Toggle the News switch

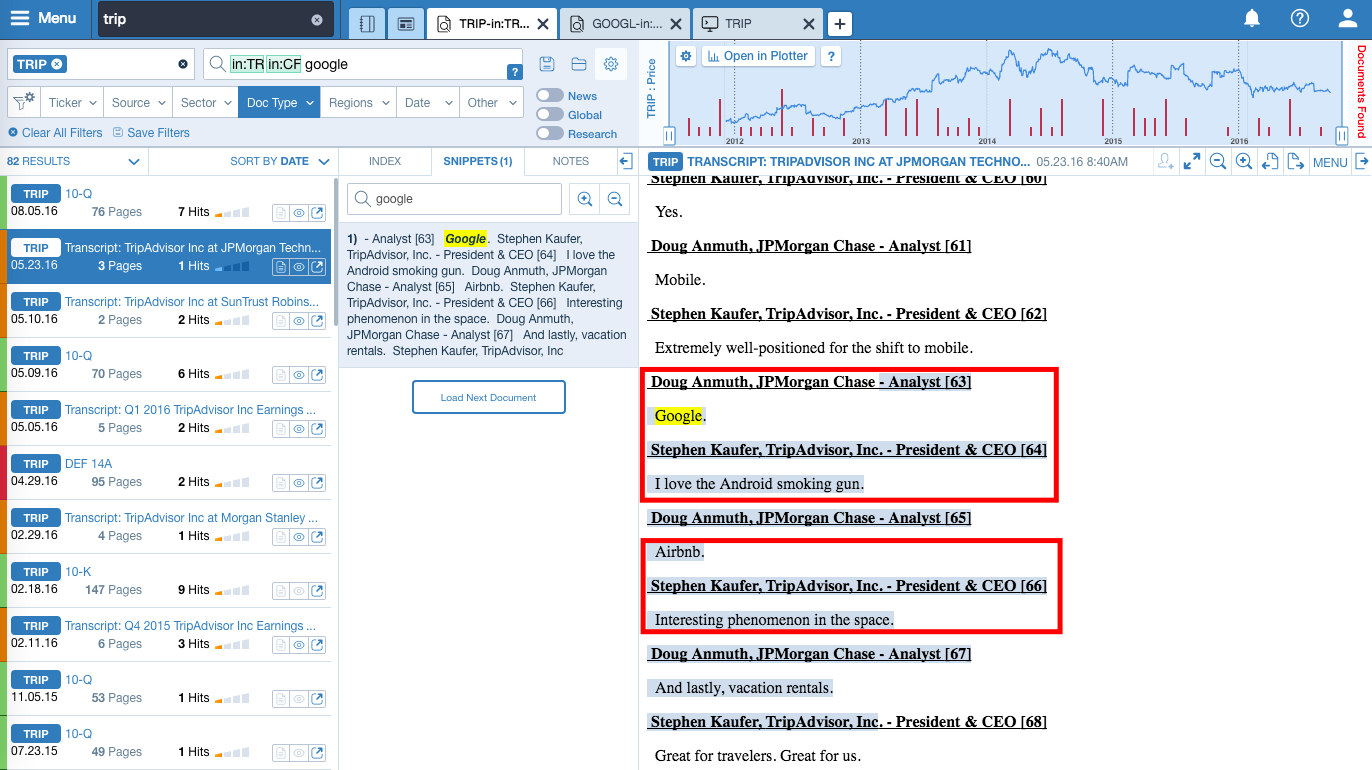click(x=550, y=95)
